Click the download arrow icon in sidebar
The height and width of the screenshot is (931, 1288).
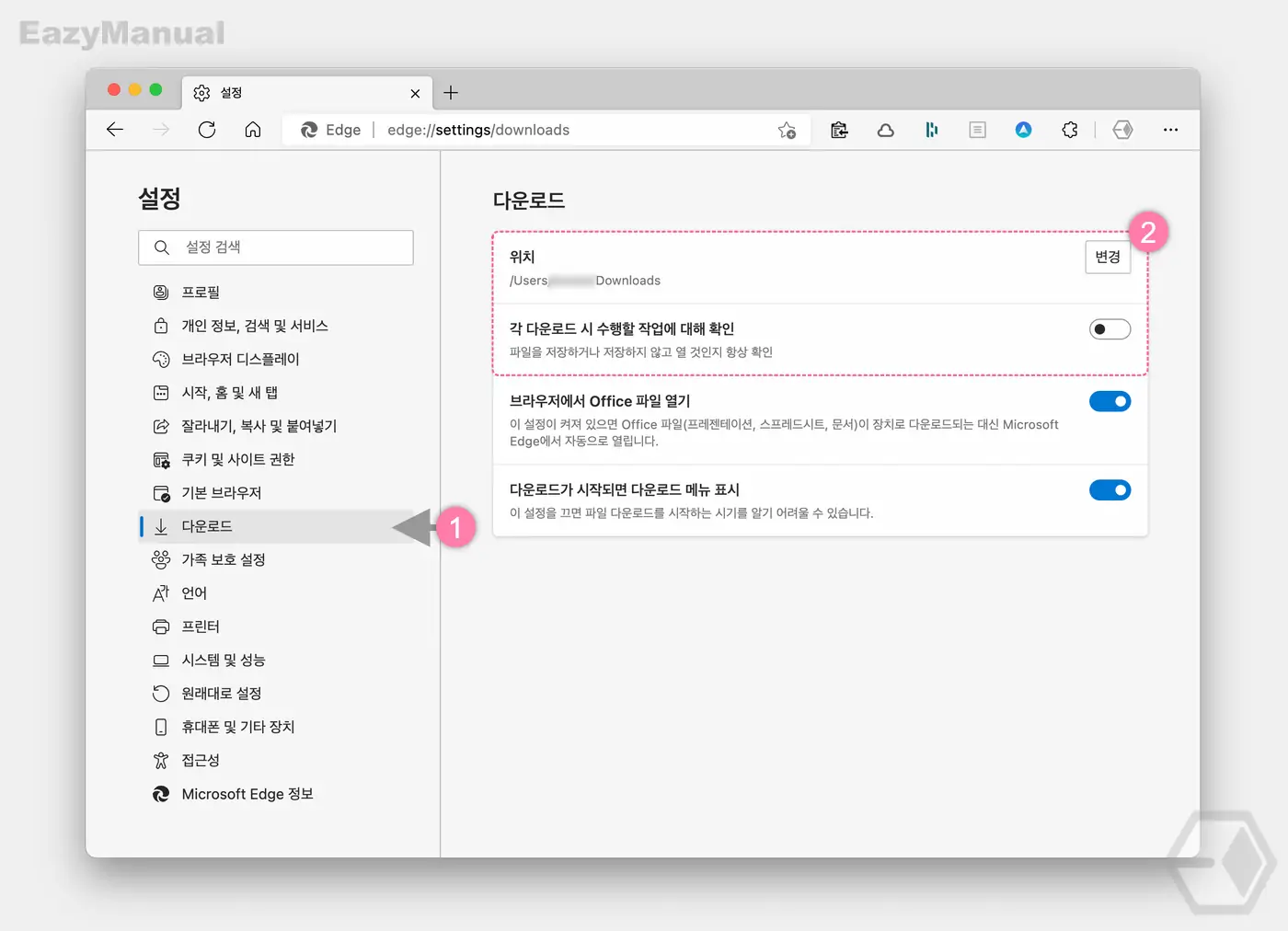tap(161, 526)
